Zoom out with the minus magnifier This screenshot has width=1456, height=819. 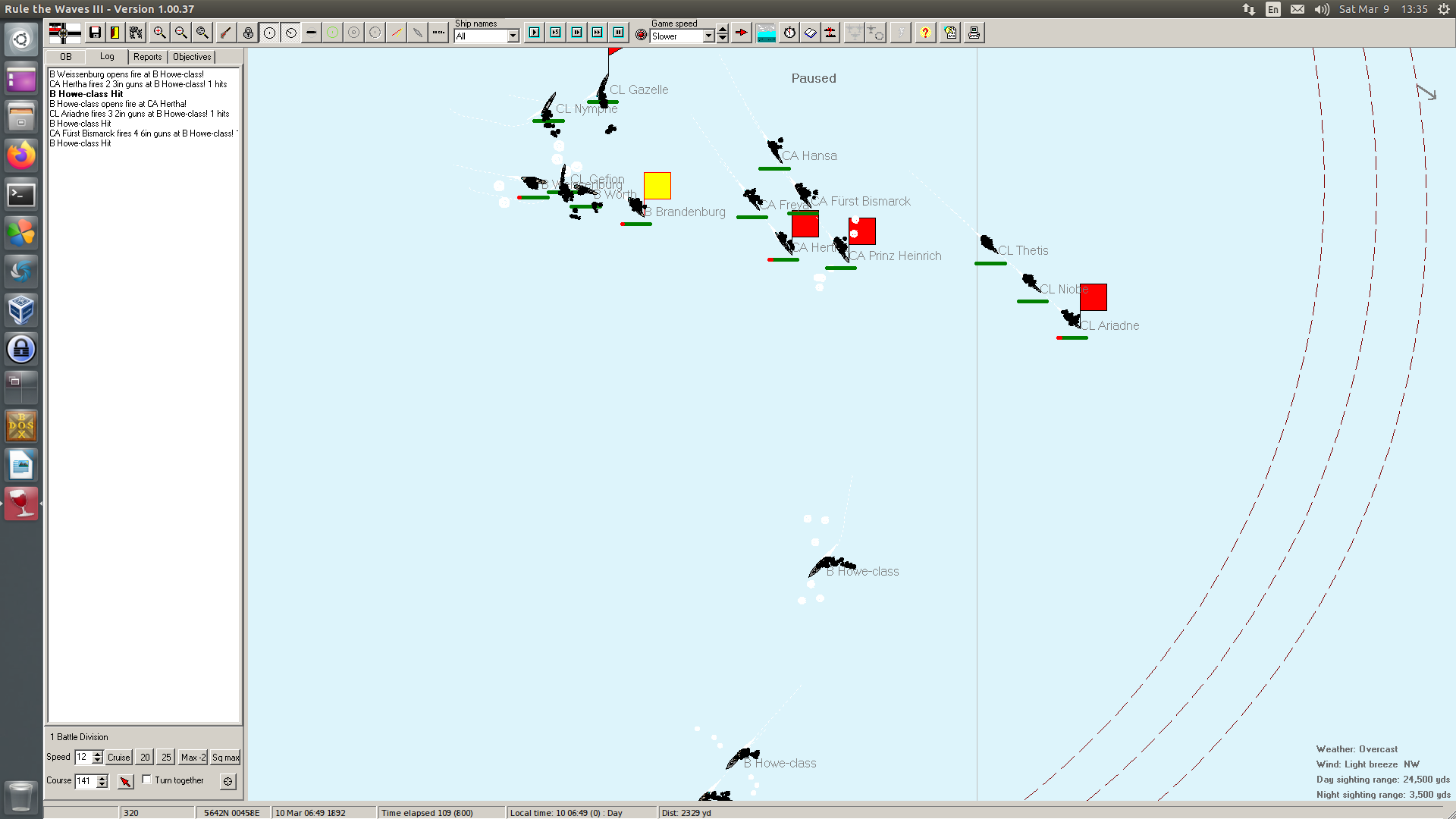pos(180,33)
